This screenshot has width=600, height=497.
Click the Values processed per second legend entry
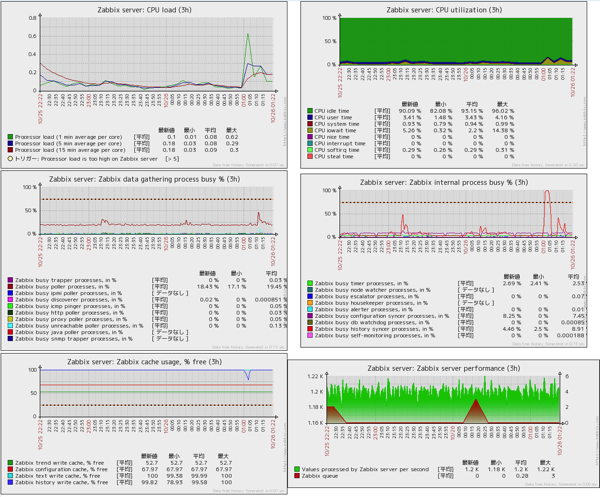(365, 469)
